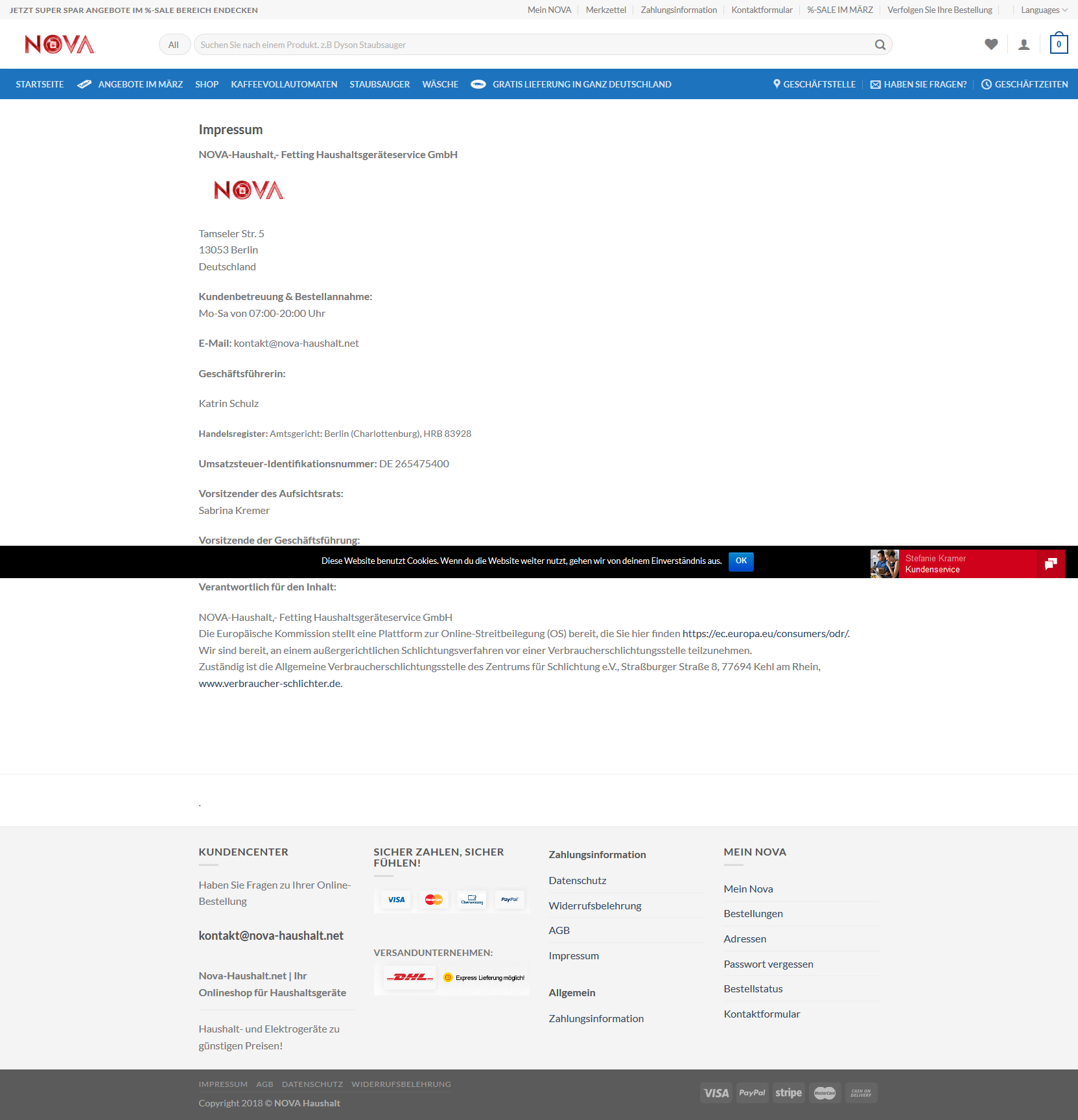Click the PayPal icon under Sicher Zahlen
The width and height of the screenshot is (1078, 1120).
pos(510,900)
